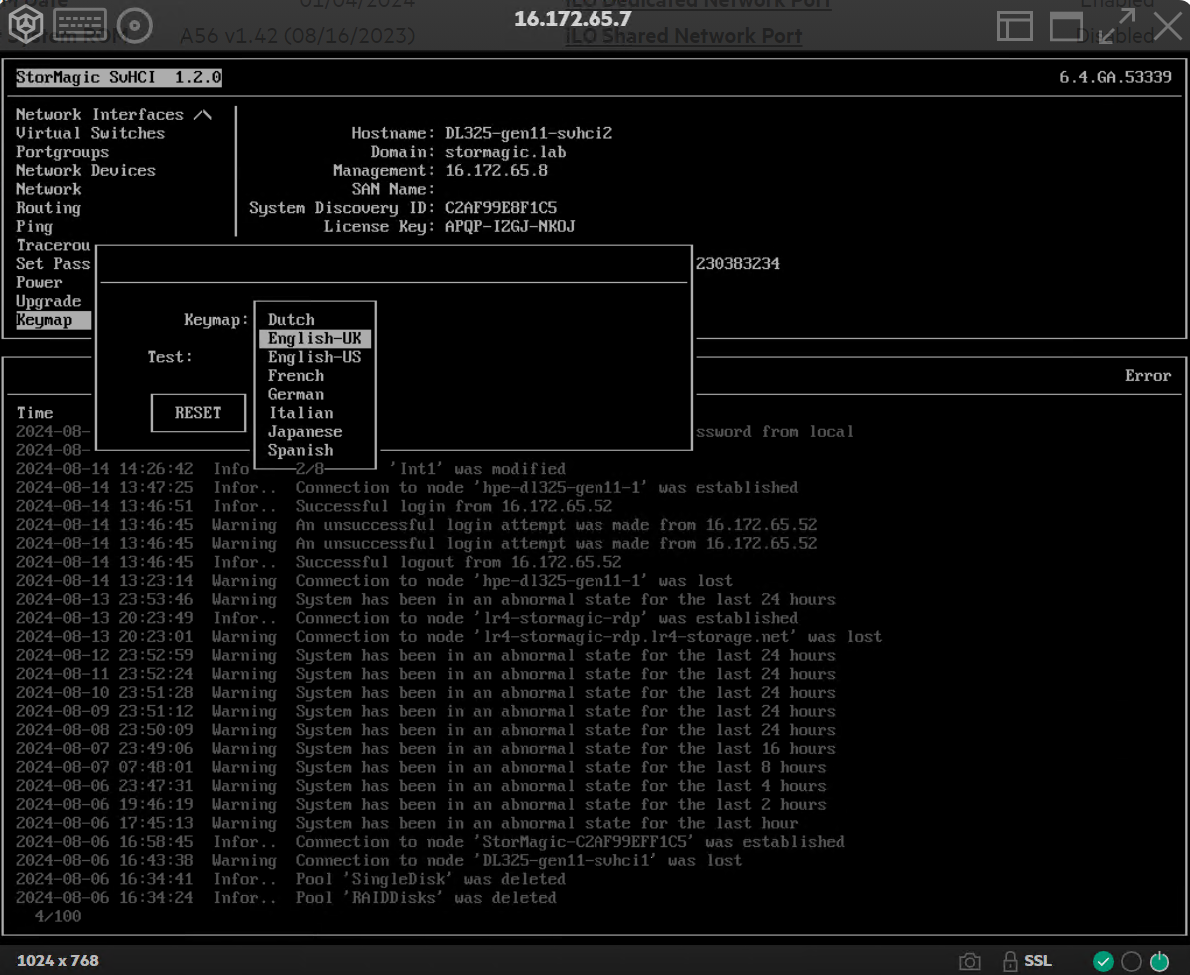Click the log page counter 4/100
Image resolution: width=1190 pixels, height=975 pixels.
click(x=58, y=917)
